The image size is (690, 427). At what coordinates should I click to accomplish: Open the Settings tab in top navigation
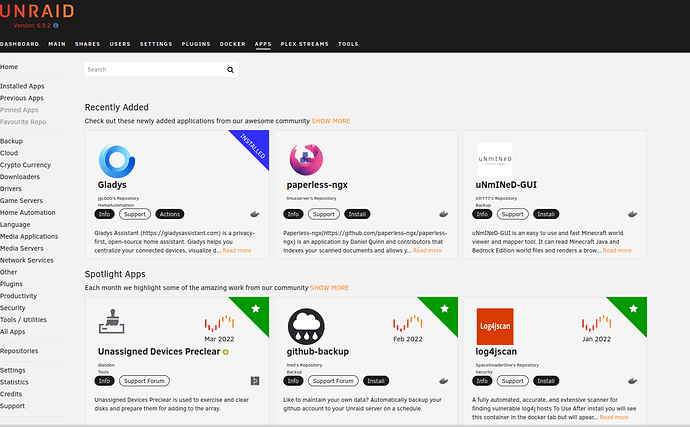tap(156, 44)
